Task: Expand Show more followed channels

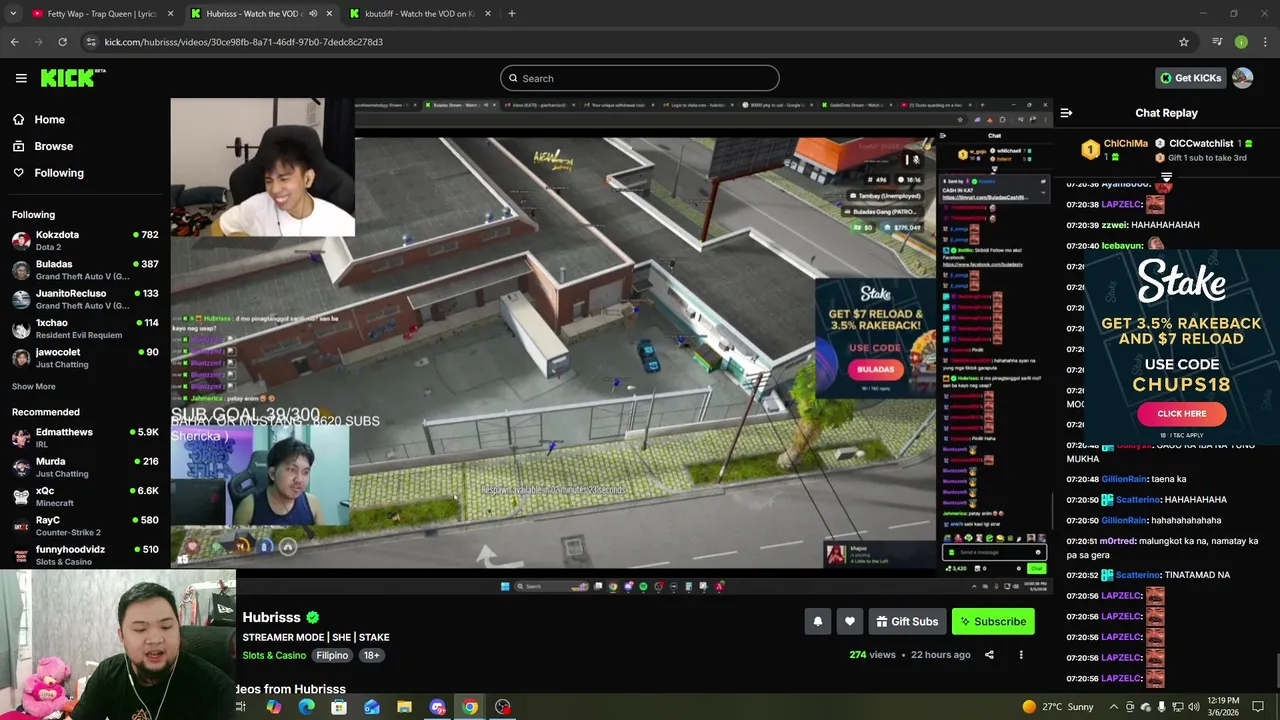Action: point(34,386)
